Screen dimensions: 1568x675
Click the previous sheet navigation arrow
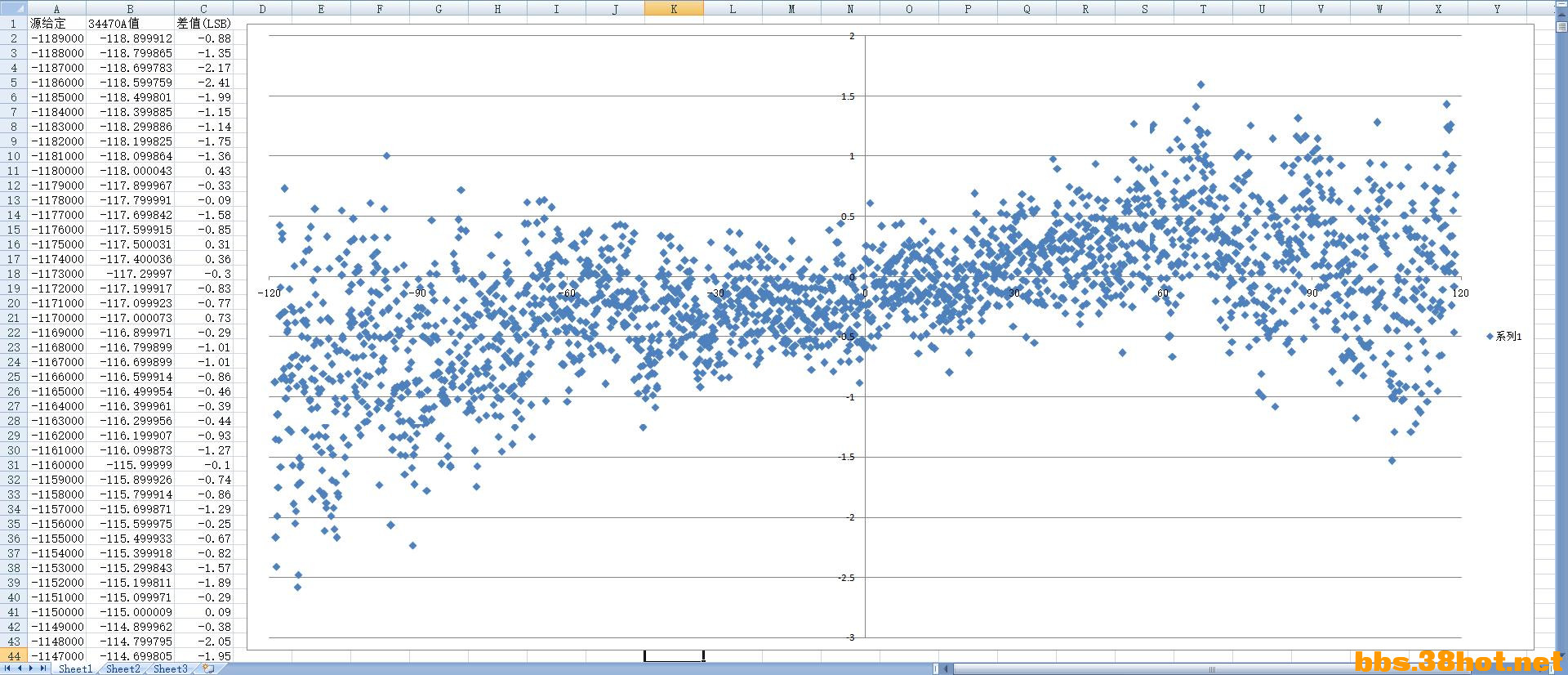pos(20,668)
